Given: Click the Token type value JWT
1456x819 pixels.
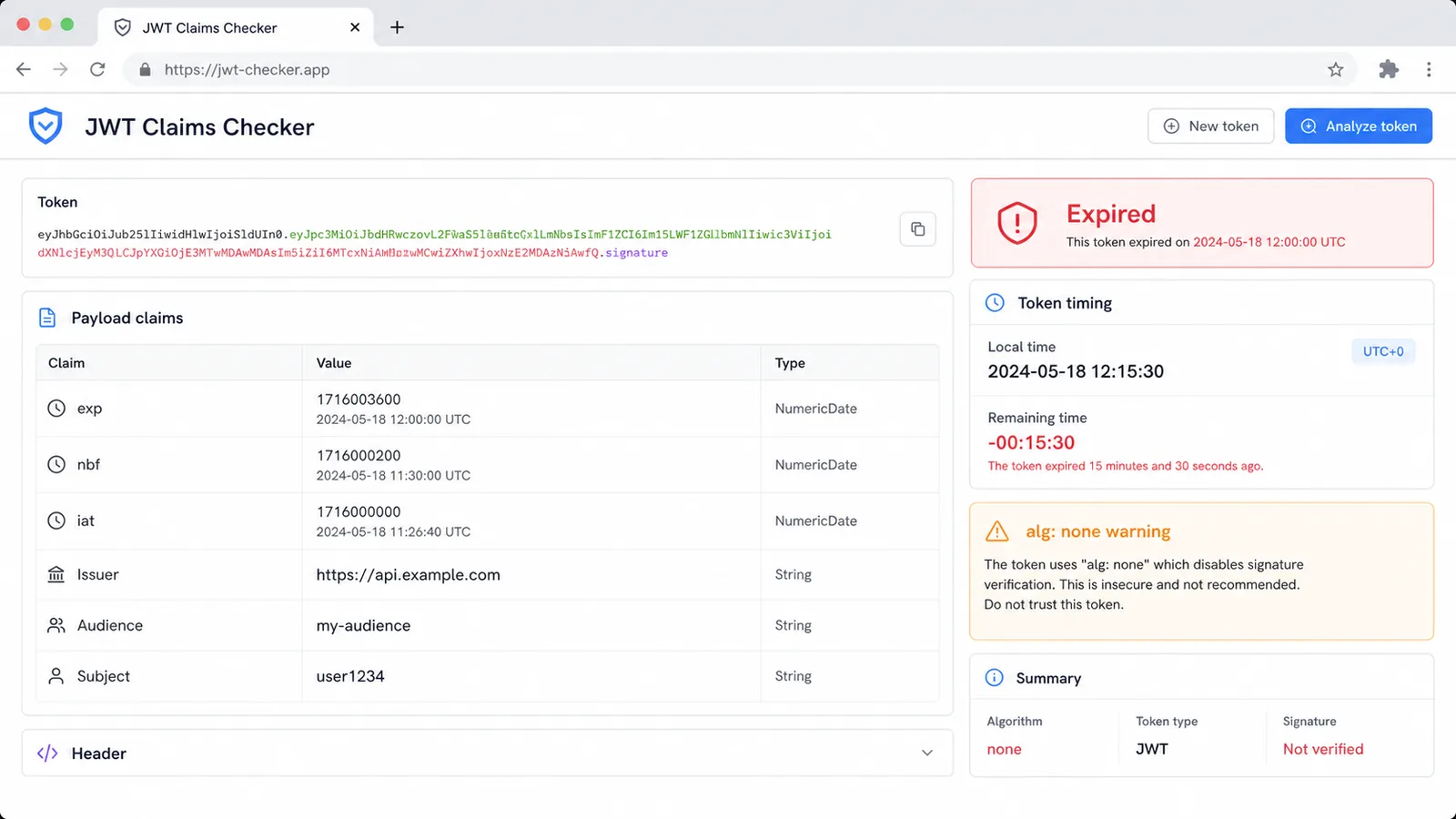Looking at the screenshot, I should pos(1152,749).
